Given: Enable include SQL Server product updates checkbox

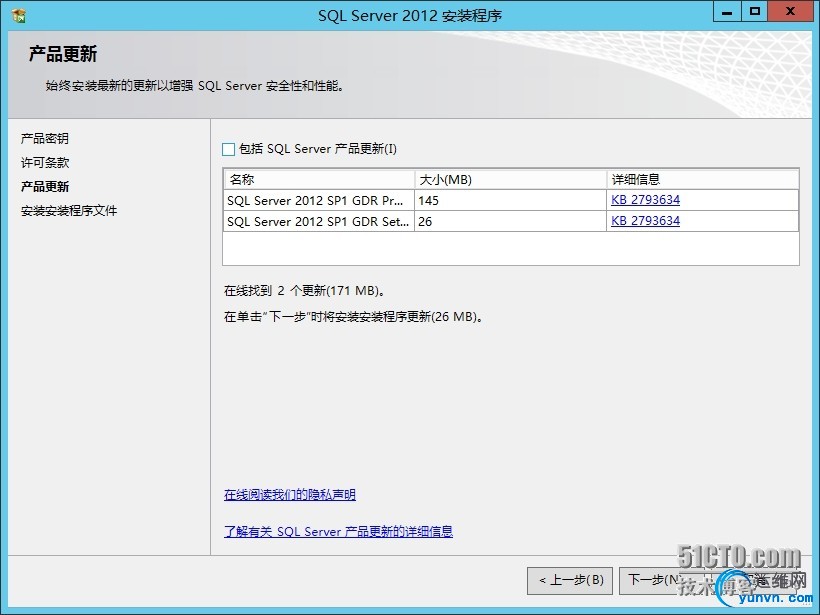Looking at the screenshot, I should click(x=229, y=150).
